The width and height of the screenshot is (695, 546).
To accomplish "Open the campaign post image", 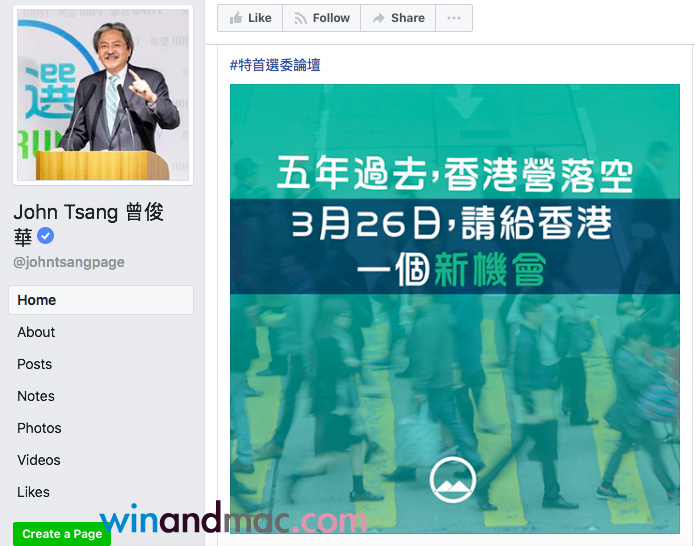I will 455,308.
